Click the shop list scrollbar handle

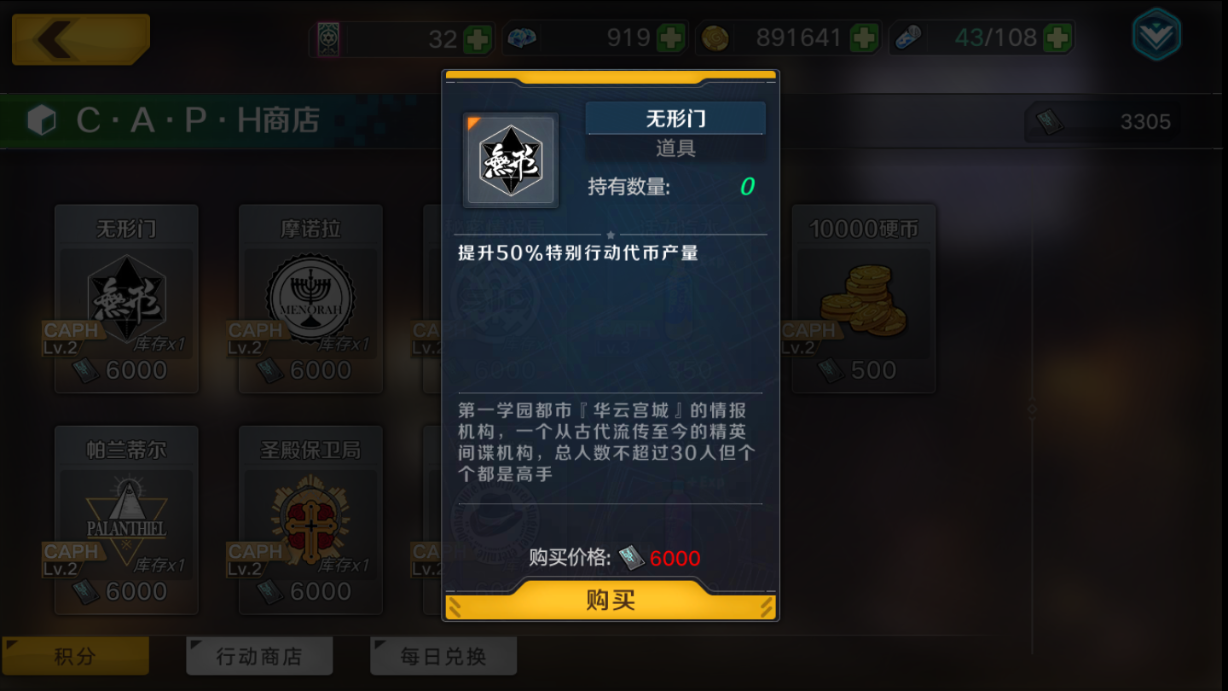pos(1032,409)
